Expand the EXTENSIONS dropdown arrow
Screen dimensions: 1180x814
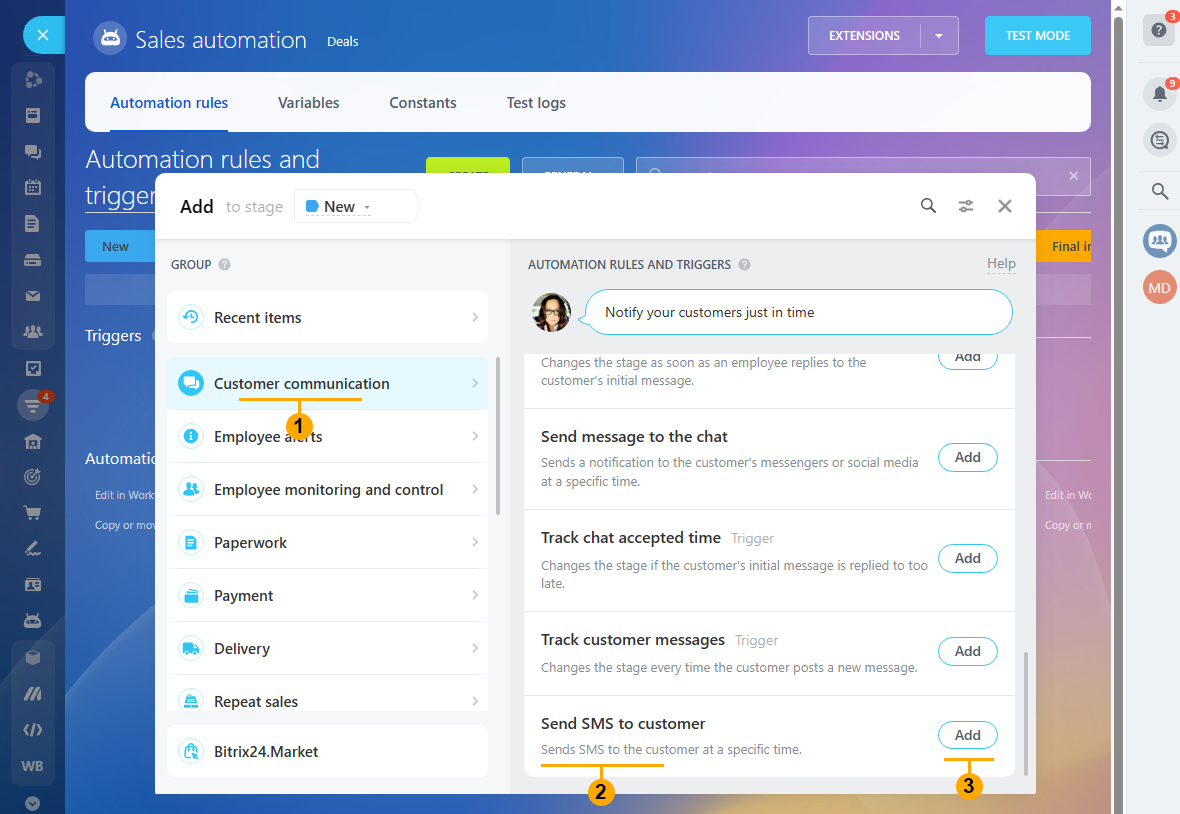(938, 35)
